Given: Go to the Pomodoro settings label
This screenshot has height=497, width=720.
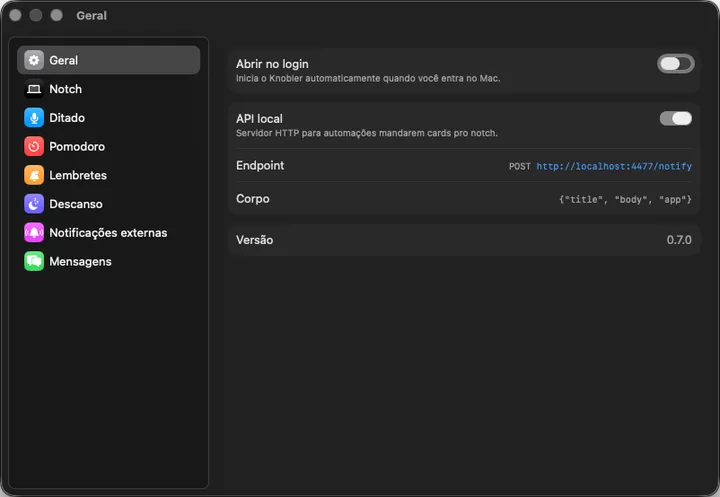Looking at the screenshot, I should (77, 147).
